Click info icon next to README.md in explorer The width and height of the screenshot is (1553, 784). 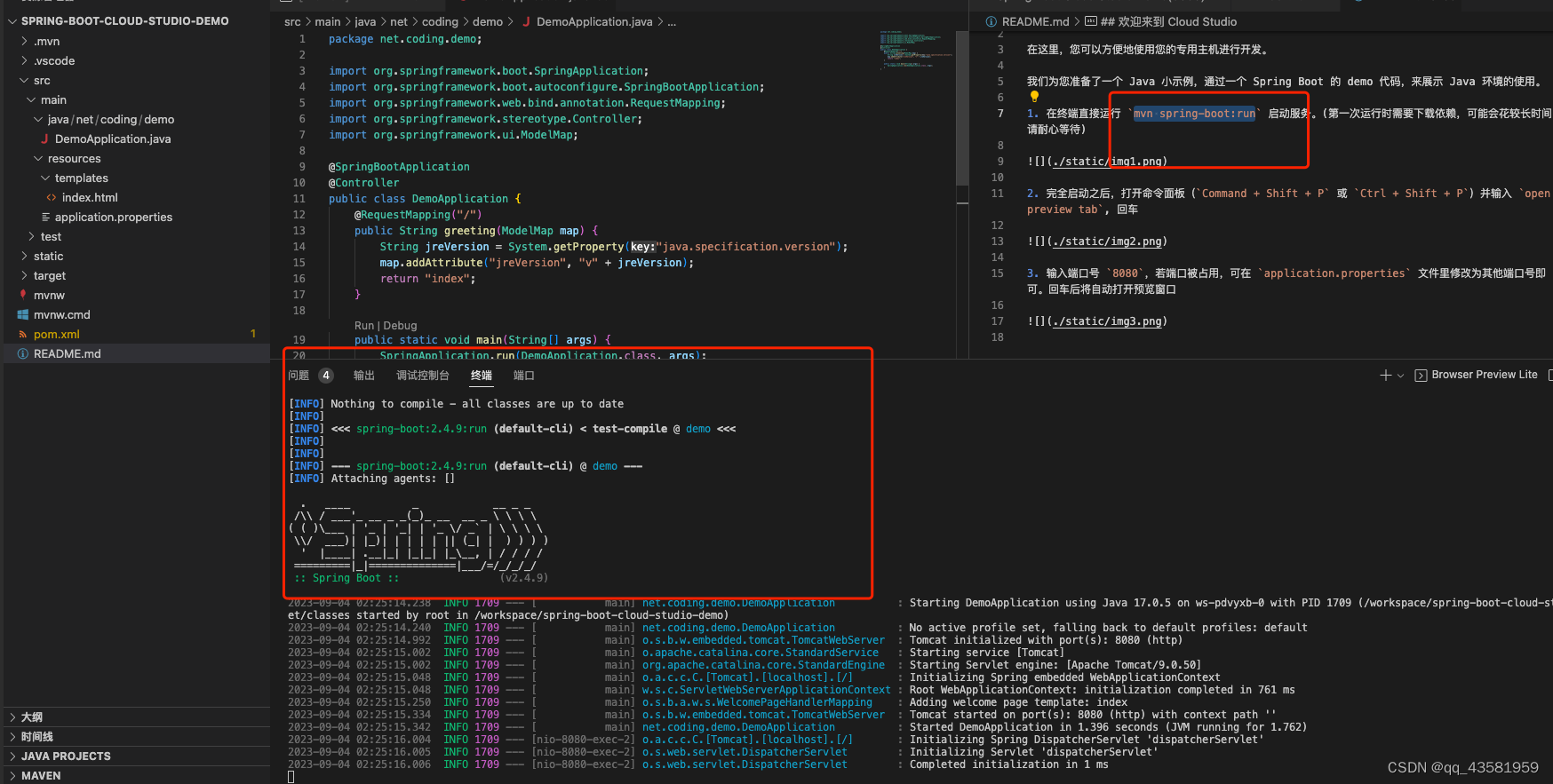[x=23, y=353]
